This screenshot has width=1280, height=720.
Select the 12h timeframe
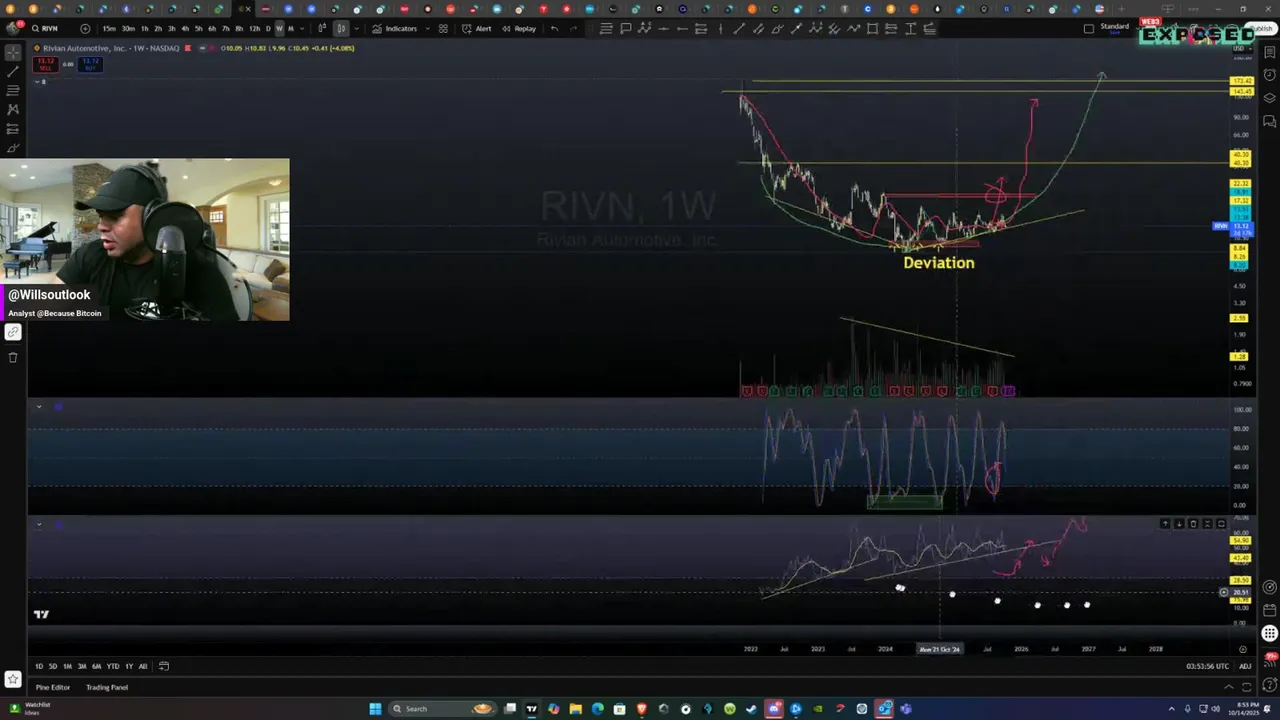coord(254,29)
